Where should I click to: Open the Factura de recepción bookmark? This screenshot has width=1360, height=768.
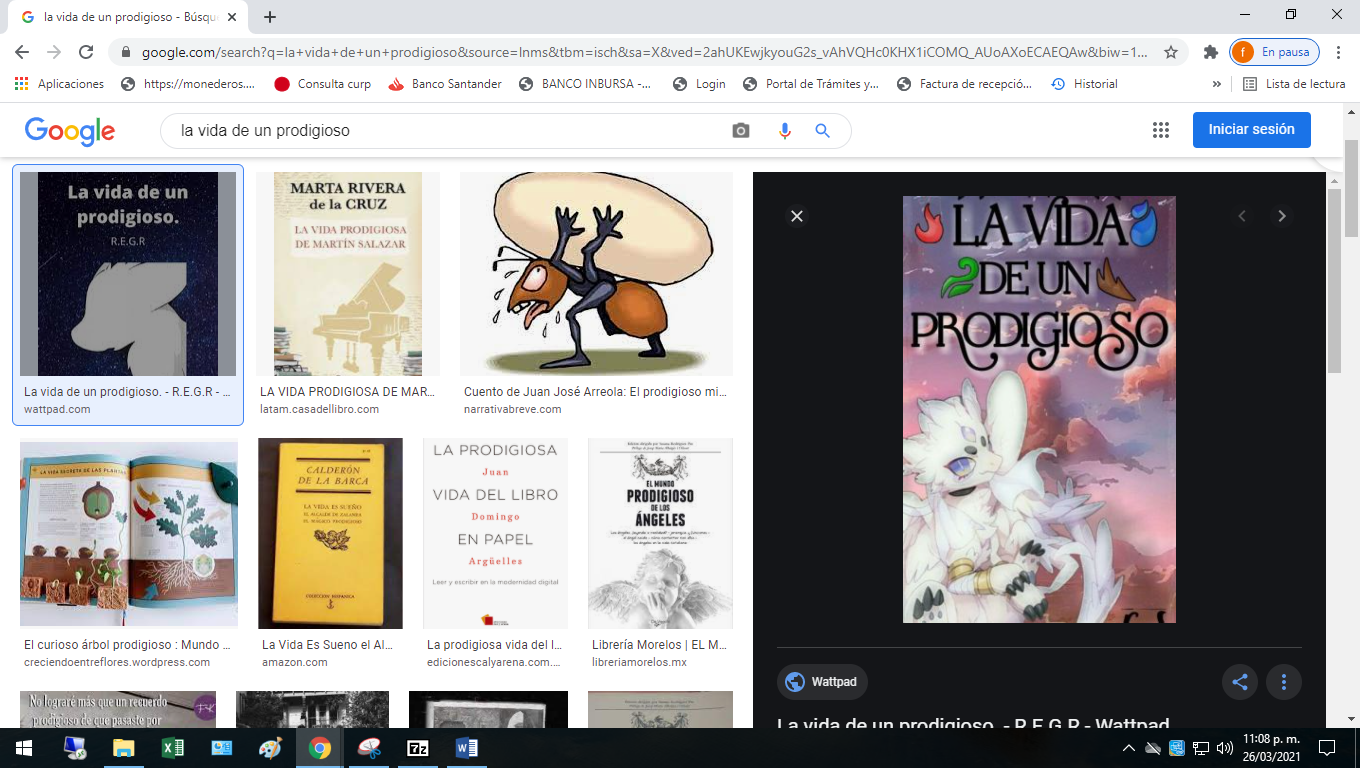click(966, 84)
